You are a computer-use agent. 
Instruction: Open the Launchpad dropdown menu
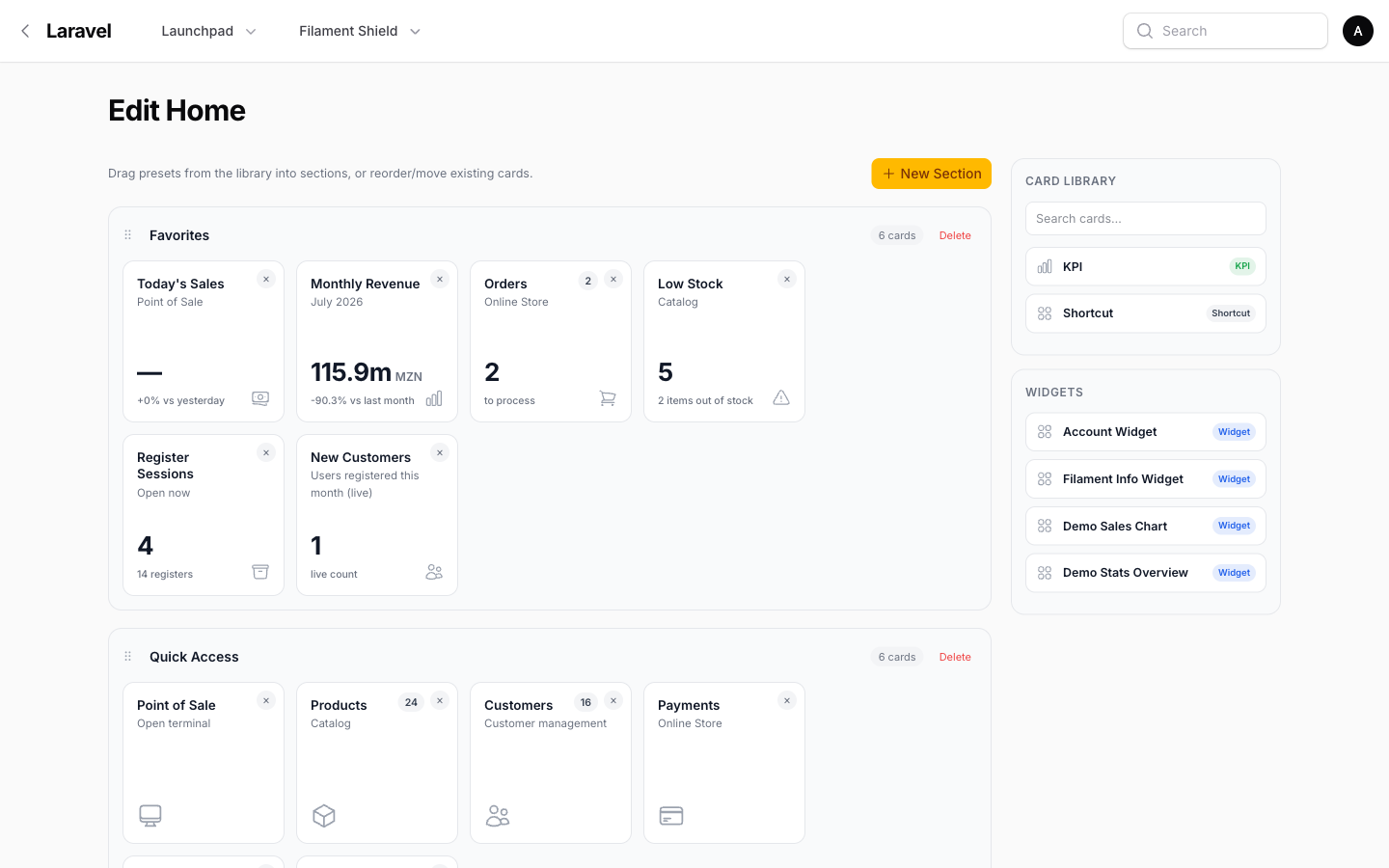point(208,31)
